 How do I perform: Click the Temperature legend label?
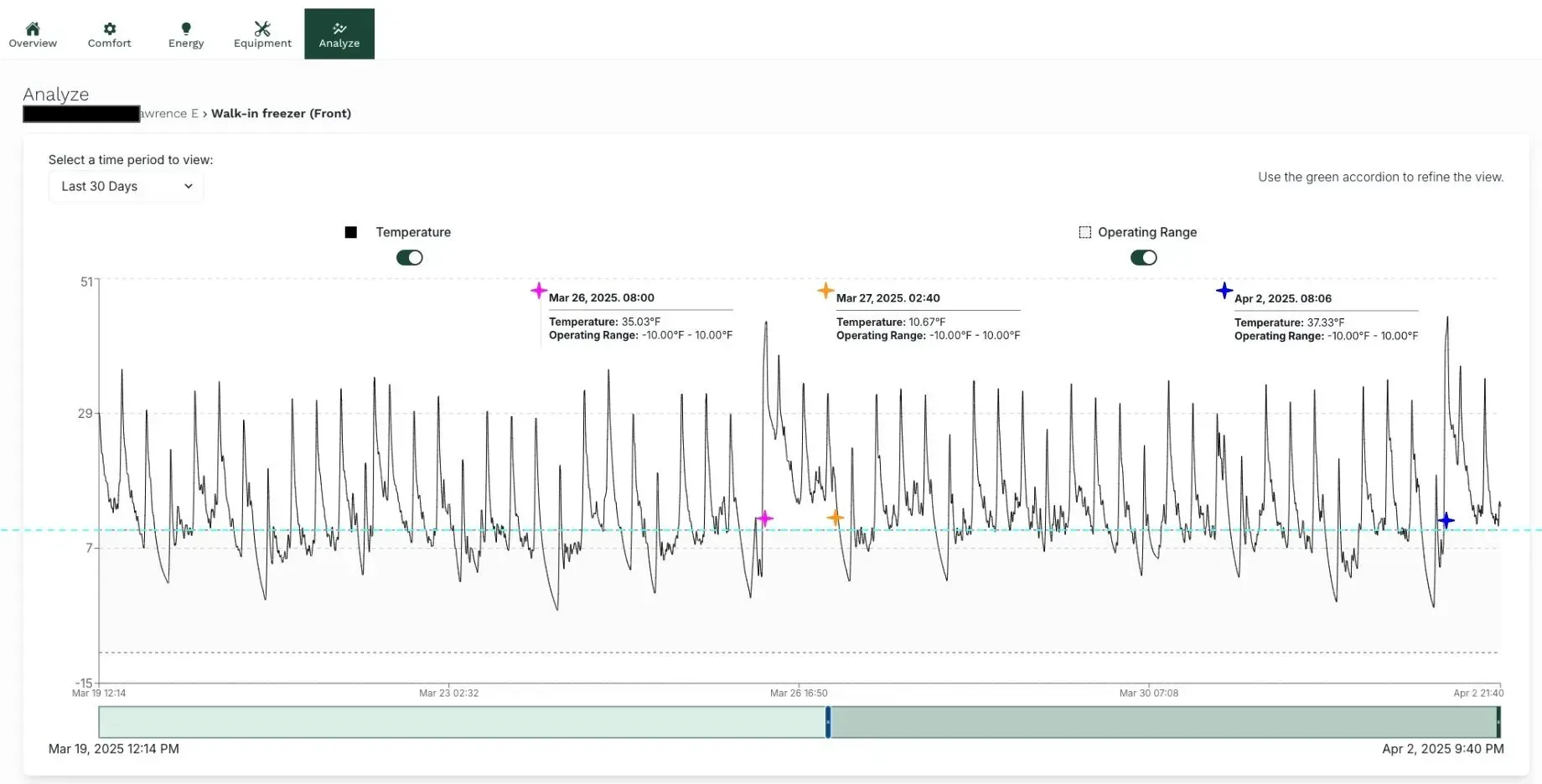(413, 232)
